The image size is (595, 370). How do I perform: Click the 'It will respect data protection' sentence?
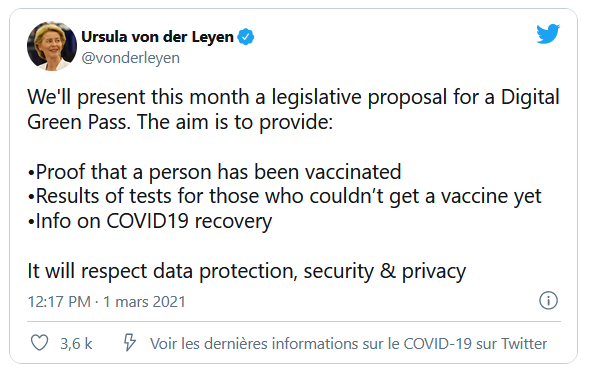point(247,272)
